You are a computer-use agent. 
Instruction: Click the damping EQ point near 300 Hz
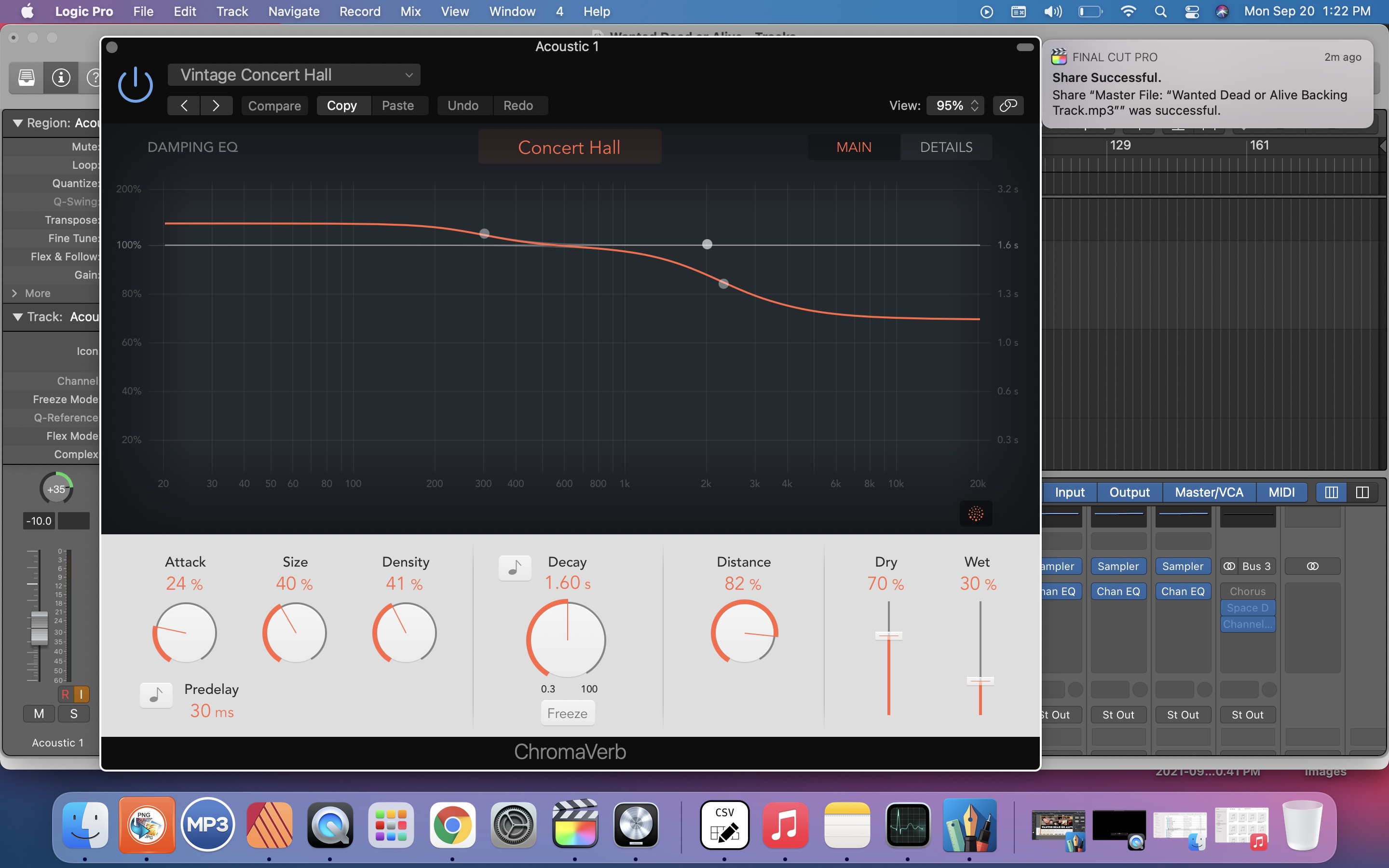click(x=484, y=234)
